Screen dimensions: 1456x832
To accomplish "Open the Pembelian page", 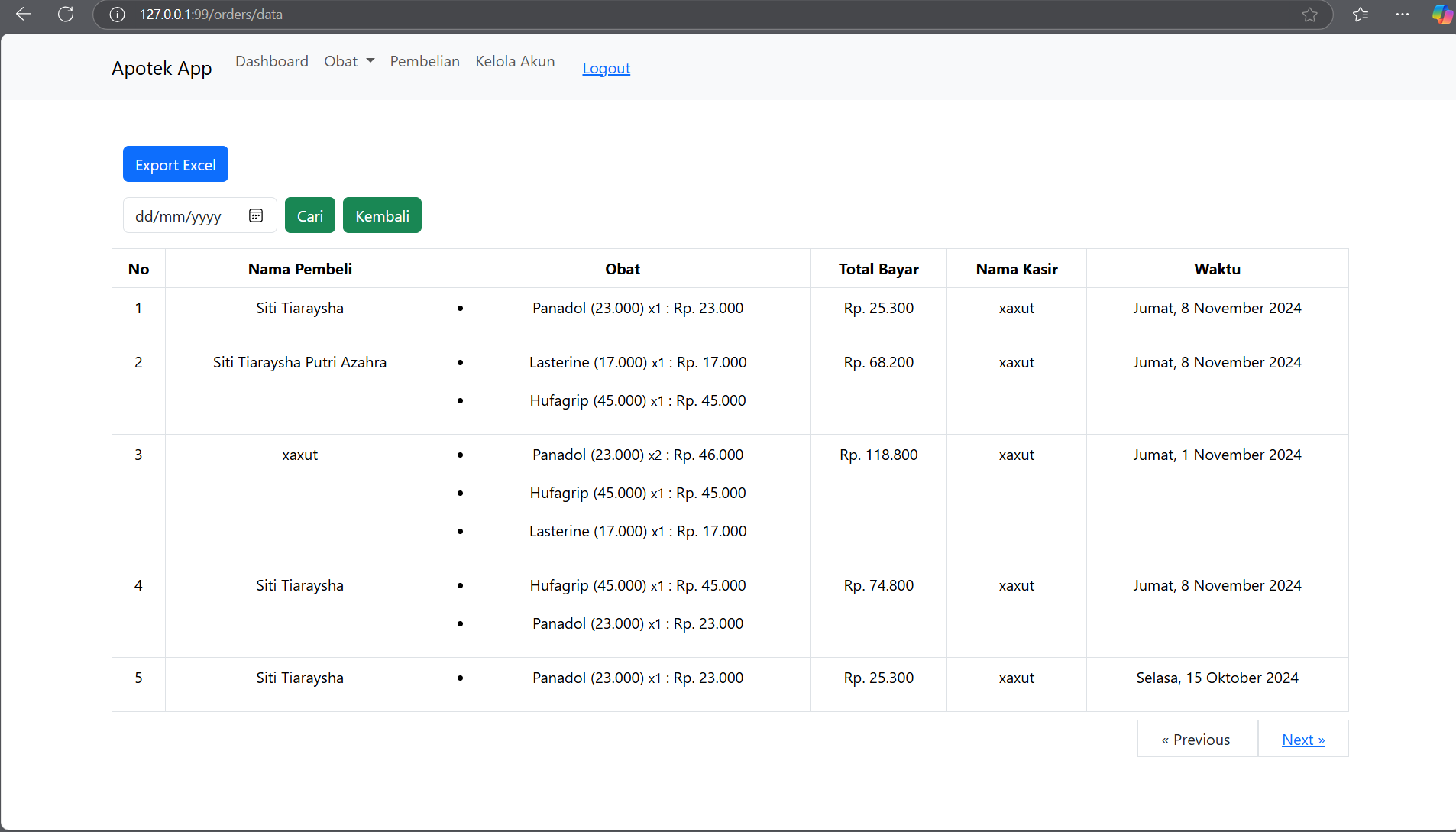I will [425, 61].
